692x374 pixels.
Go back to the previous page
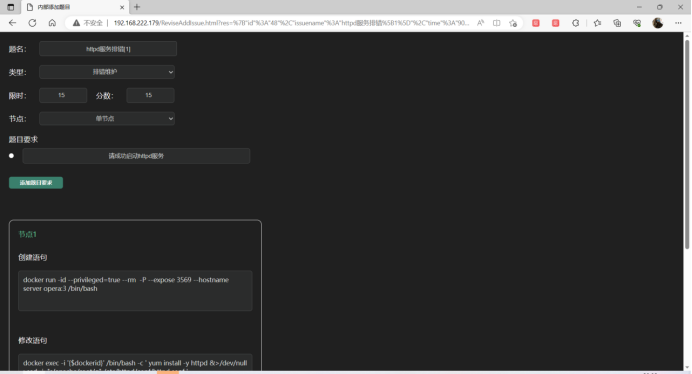[x=12, y=23]
